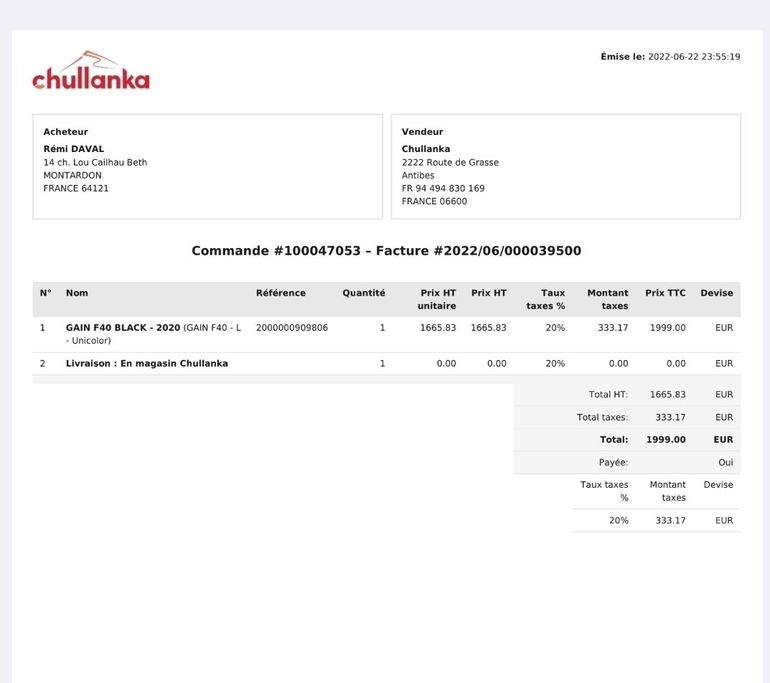The image size is (770, 683).
Task: Click row number 2
Action: (42, 363)
